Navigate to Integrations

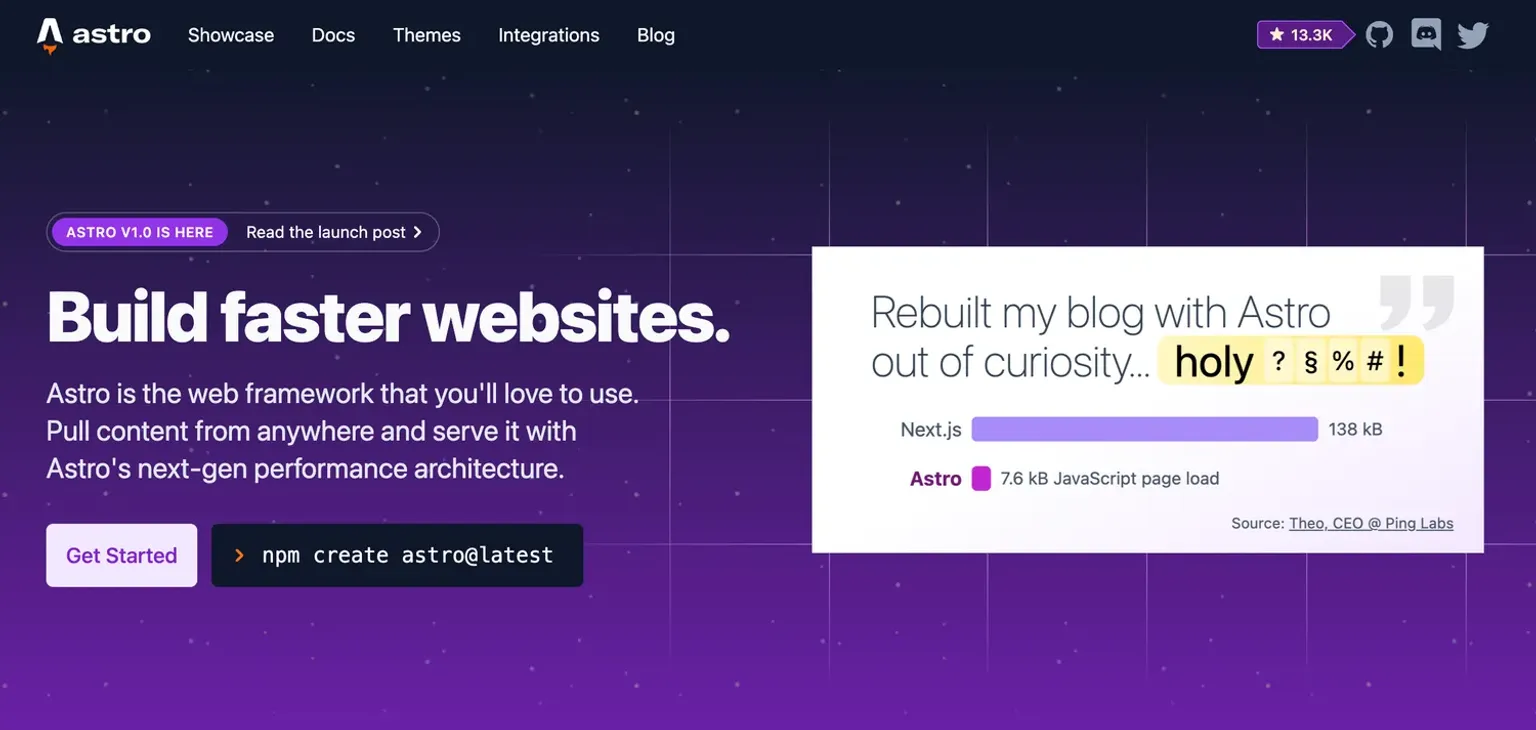coord(549,35)
